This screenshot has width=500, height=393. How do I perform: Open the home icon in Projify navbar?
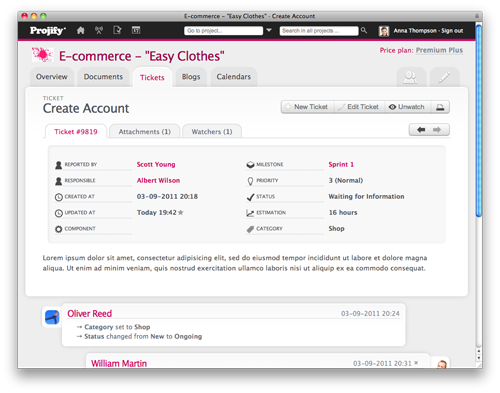point(81,31)
